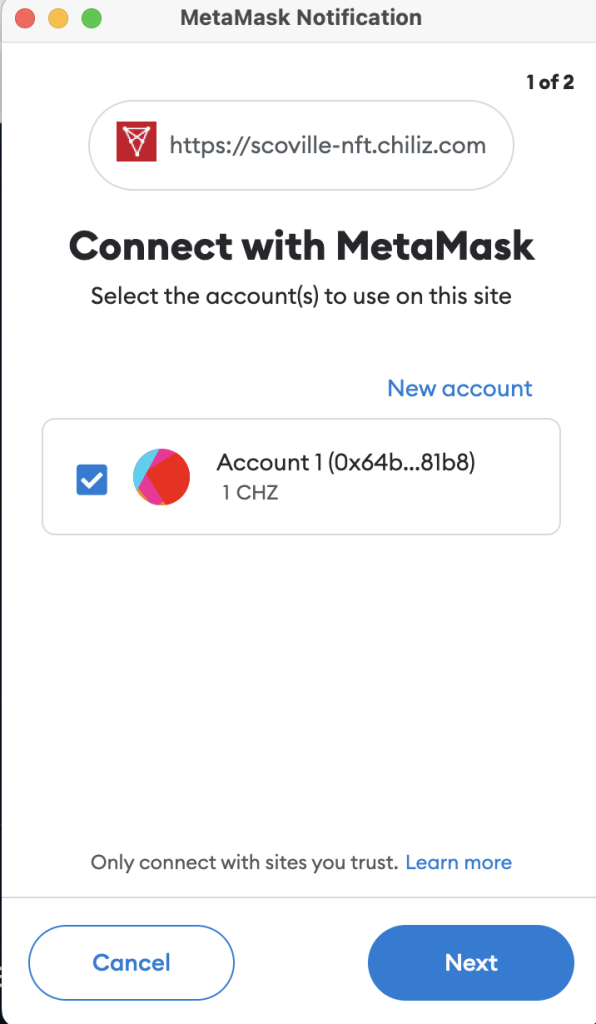This screenshot has height=1024, width=596.
Task: Click the scoville-nft.chiliz.com URL text
Action: (328, 144)
